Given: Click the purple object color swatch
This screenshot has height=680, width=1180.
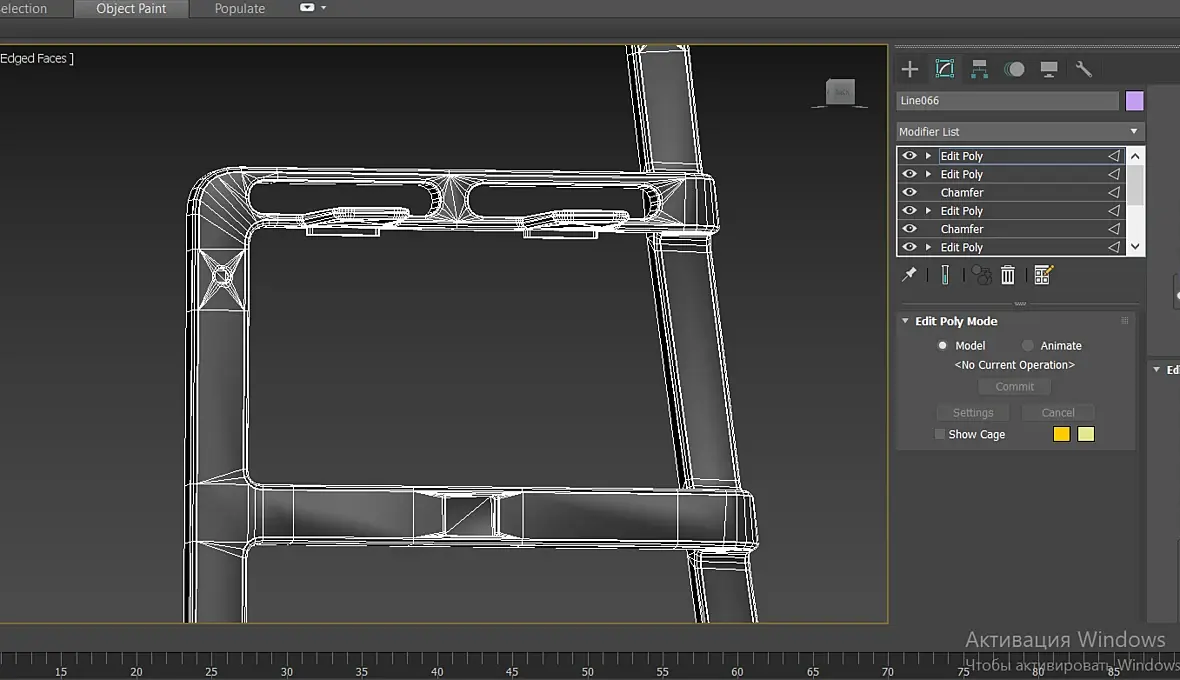Looking at the screenshot, I should tap(1134, 100).
